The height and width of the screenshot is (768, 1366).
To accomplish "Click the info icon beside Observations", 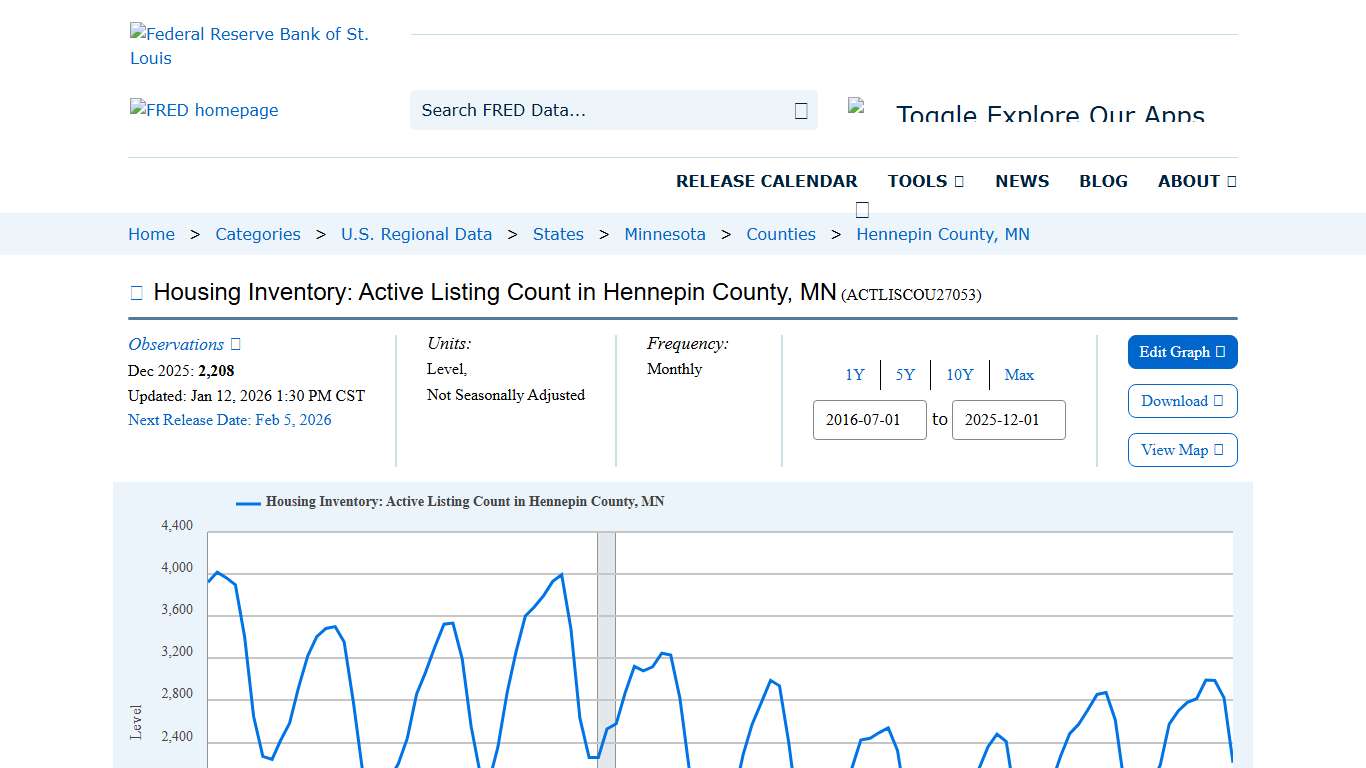I will coord(233,344).
